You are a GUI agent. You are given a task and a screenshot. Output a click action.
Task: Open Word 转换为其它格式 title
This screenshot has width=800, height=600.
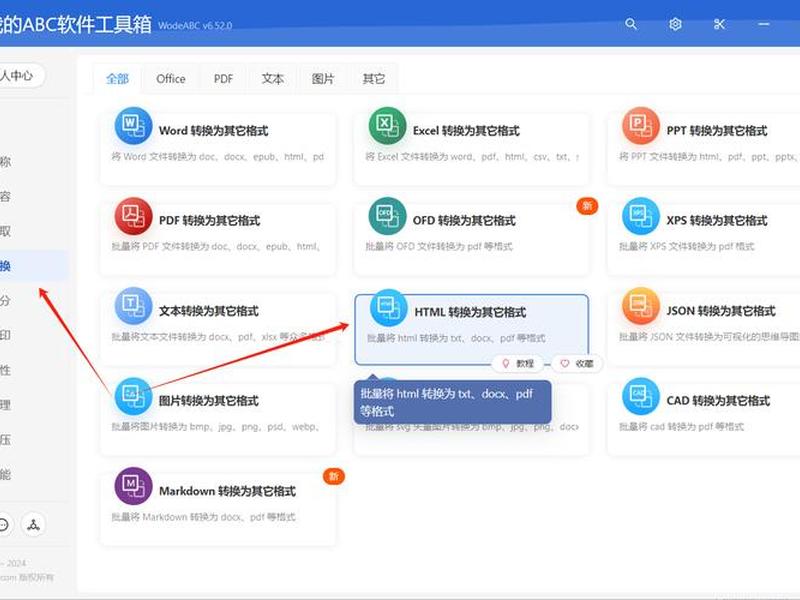213,131
